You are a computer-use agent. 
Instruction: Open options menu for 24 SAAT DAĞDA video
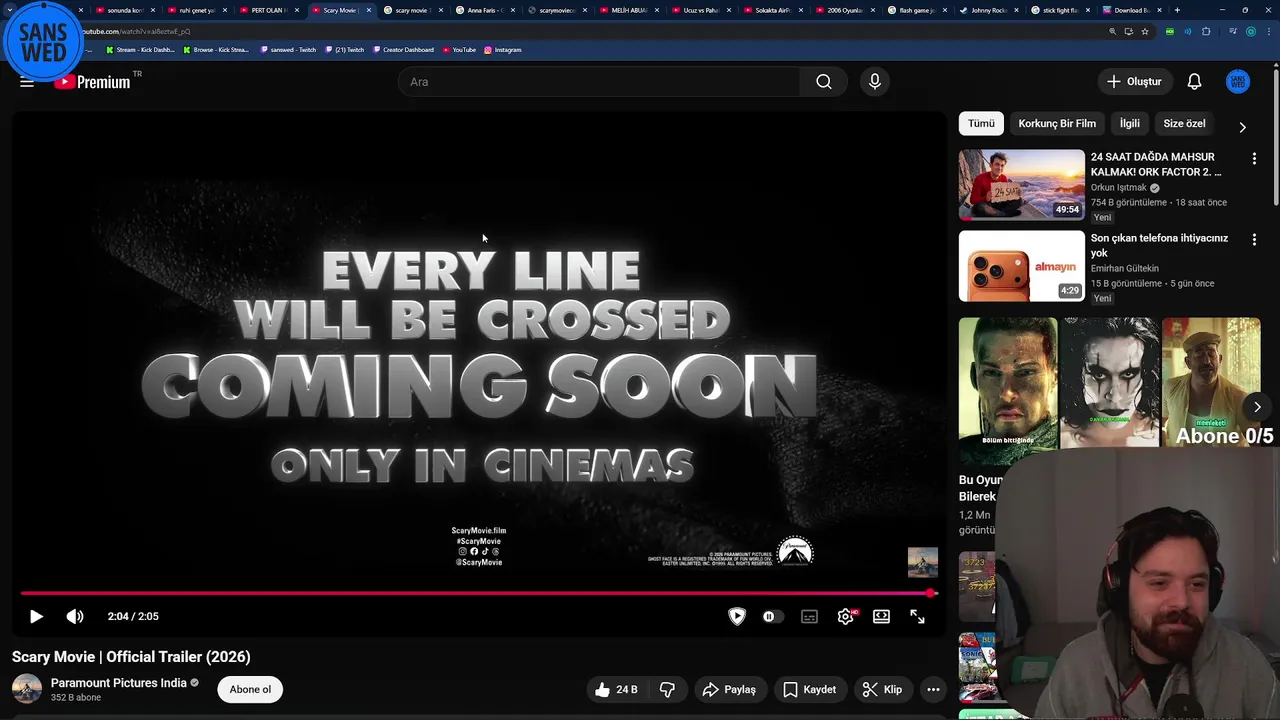[1254, 158]
